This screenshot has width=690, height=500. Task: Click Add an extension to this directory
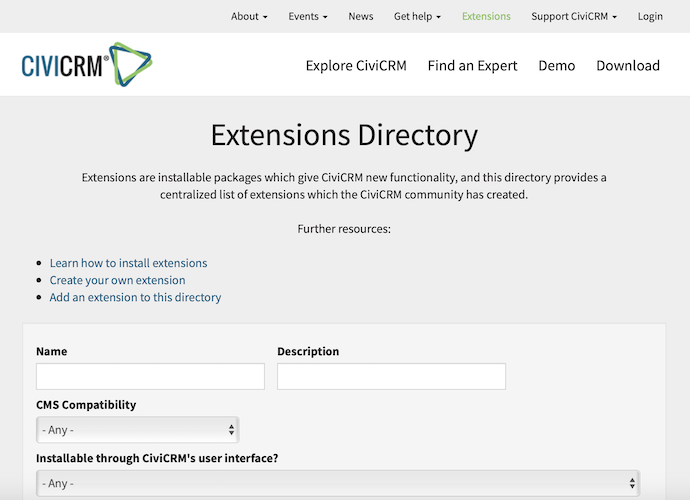(x=135, y=297)
